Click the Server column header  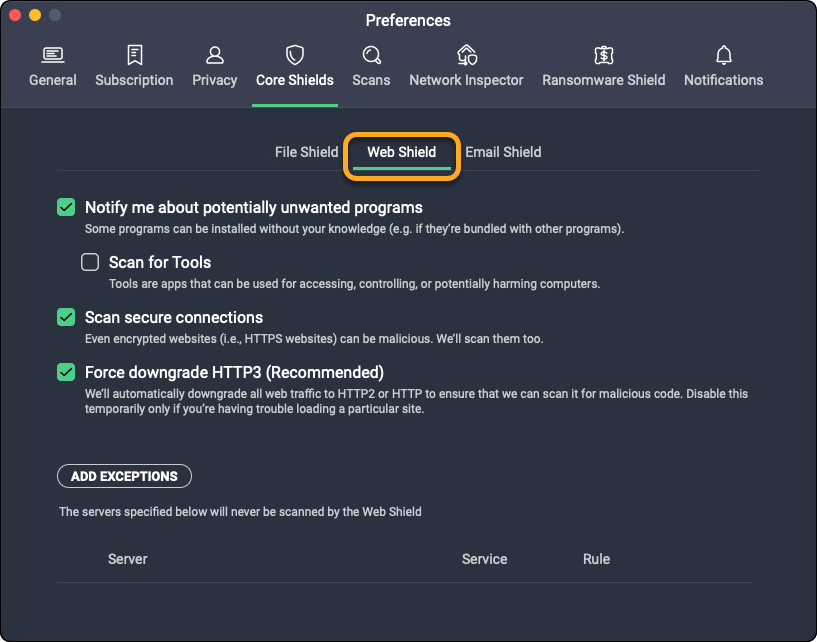(x=127, y=559)
